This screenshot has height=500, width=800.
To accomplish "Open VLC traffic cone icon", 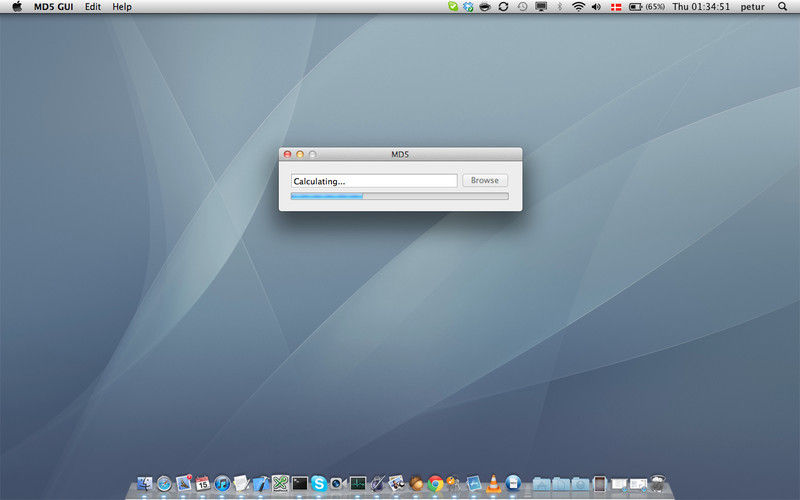I will tap(493, 483).
